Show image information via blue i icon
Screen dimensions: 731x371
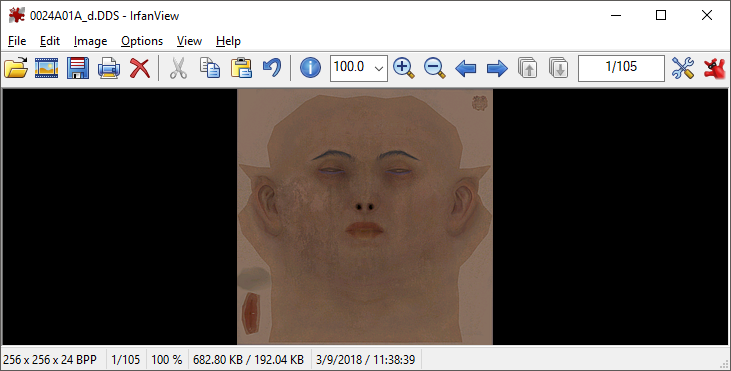point(310,68)
